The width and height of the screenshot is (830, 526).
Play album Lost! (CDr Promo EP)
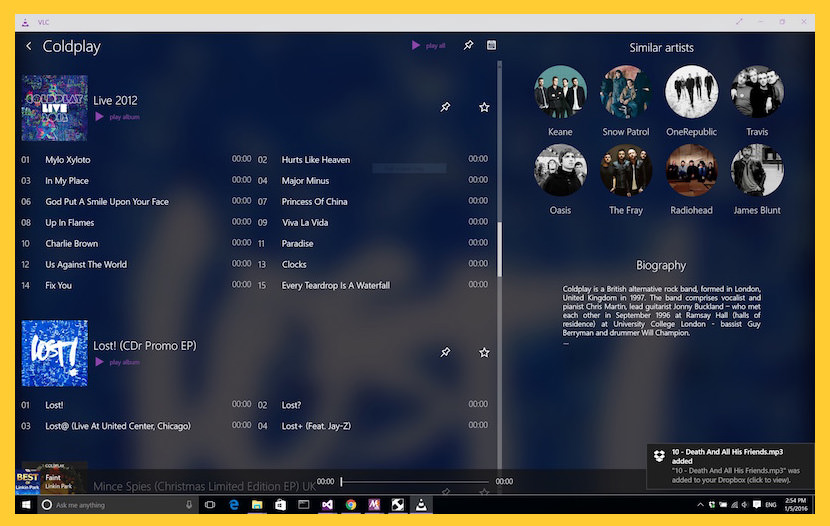click(117, 362)
